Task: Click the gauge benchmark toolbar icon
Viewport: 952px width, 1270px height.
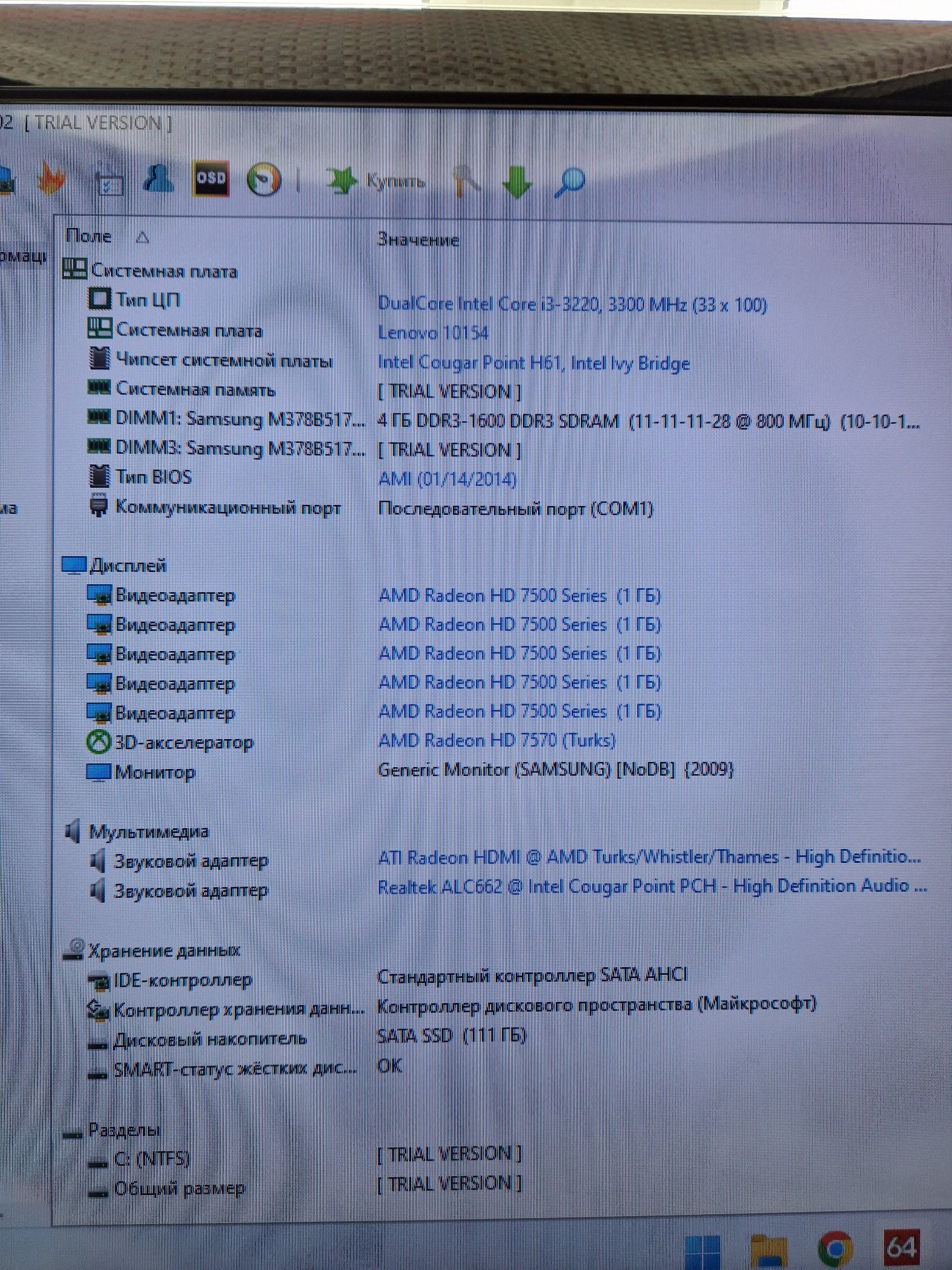Action: click(x=264, y=180)
